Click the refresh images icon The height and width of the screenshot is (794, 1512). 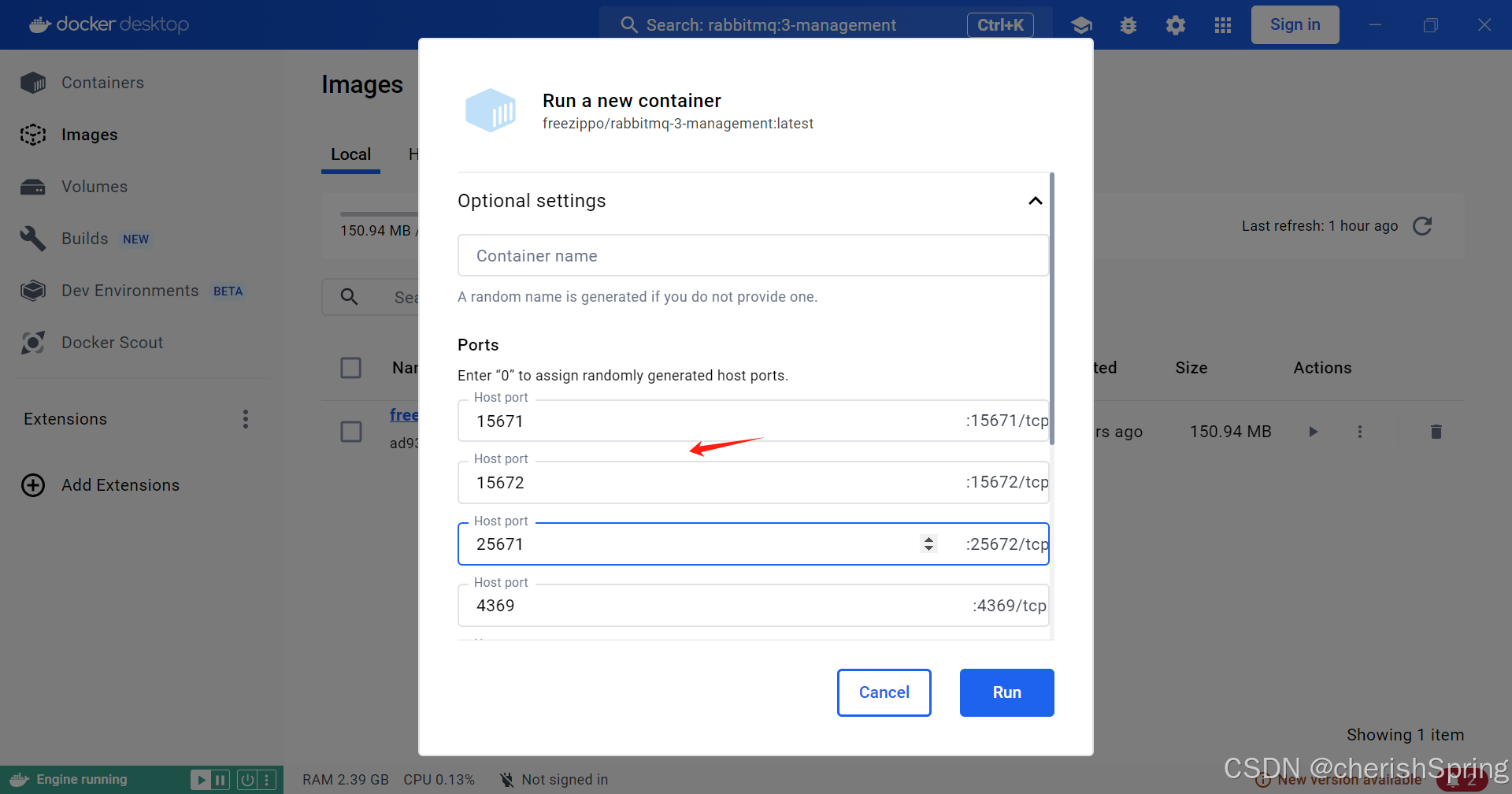coord(1422,226)
